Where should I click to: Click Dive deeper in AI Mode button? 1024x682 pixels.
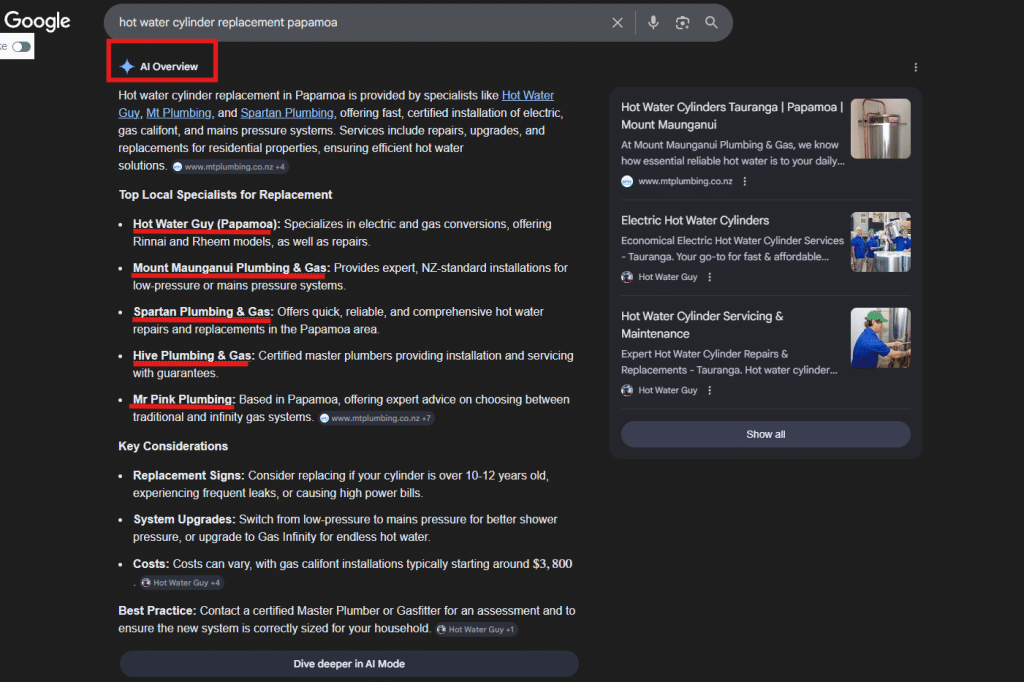tap(349, 664)
